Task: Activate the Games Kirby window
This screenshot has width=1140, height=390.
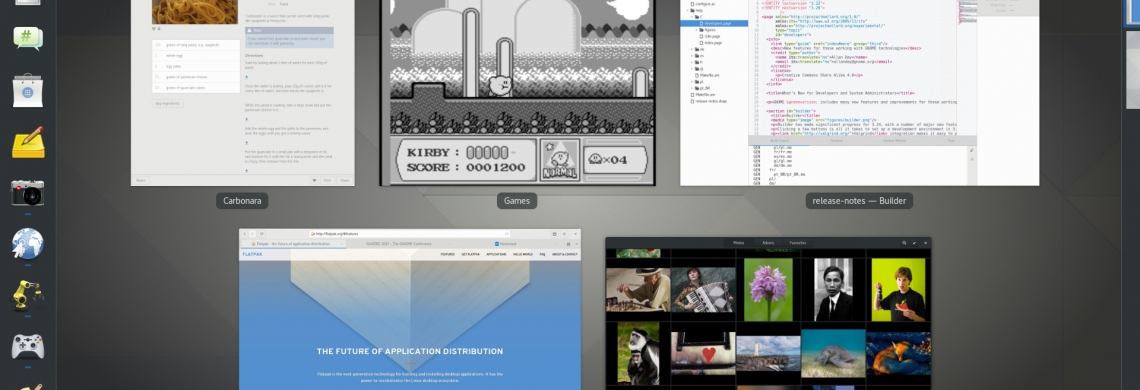Action: 518,92
